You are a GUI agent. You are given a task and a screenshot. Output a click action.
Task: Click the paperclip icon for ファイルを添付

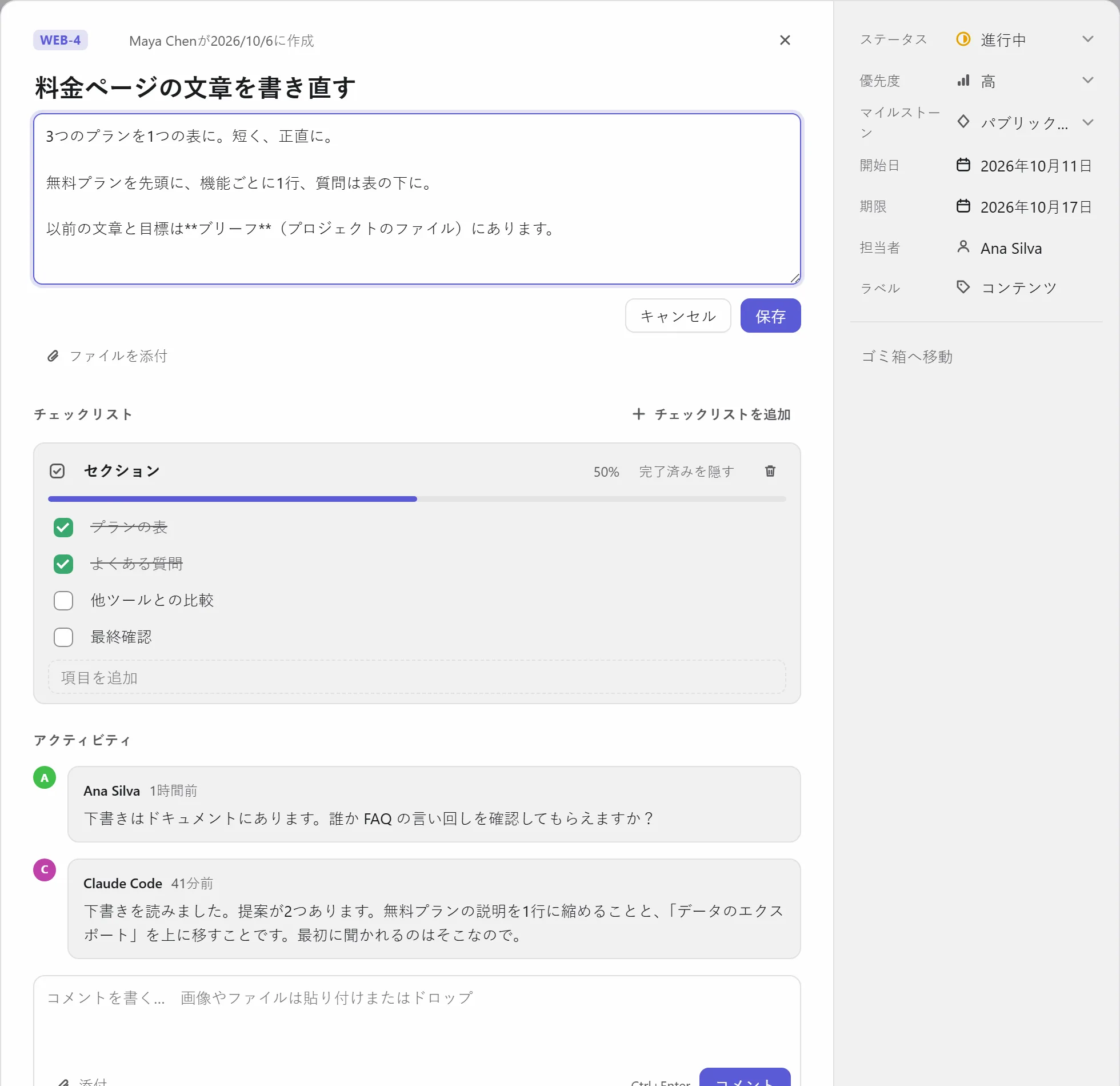pos(53,356)
